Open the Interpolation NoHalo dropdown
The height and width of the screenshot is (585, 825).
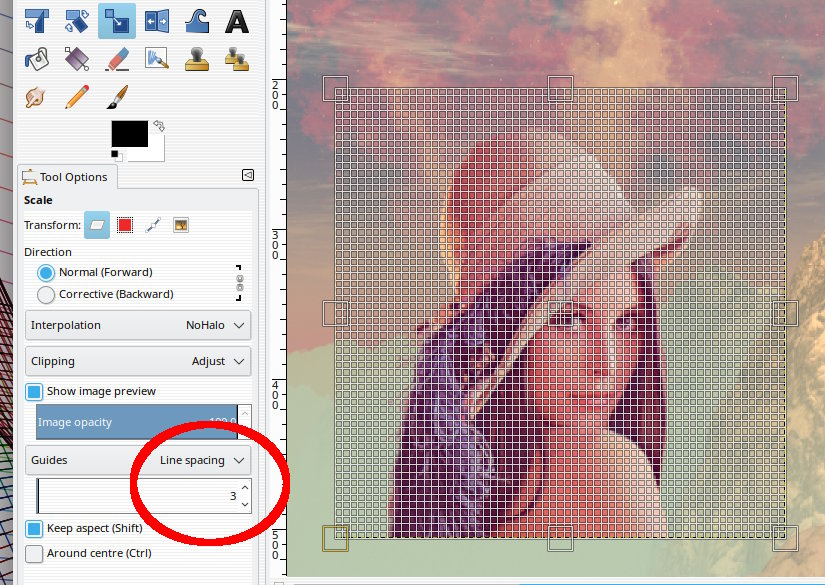pos(138,325)
